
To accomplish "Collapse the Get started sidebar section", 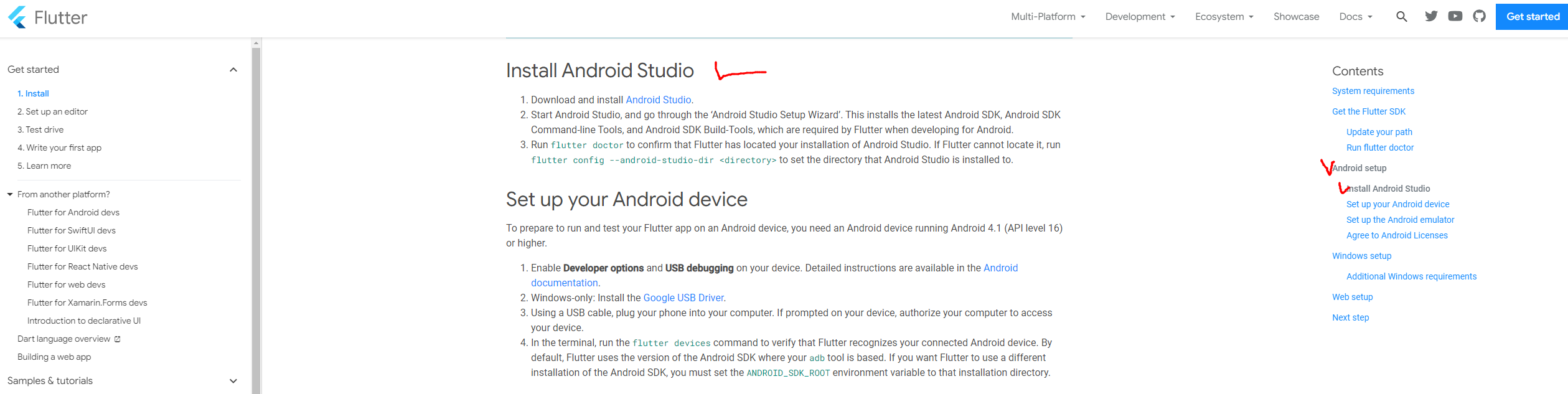I will [x=233, y=70].
